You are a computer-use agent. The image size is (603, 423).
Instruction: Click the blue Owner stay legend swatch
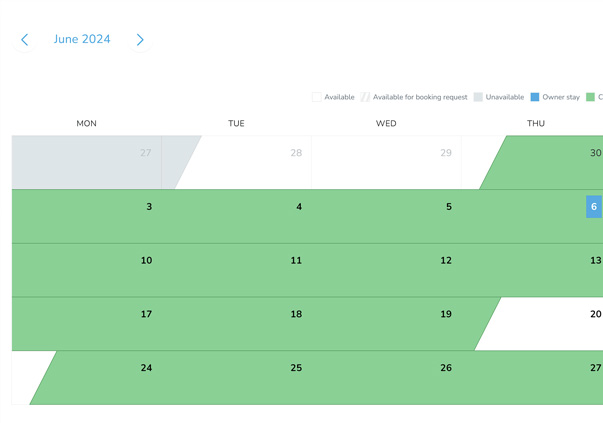(x=535, y=97)
